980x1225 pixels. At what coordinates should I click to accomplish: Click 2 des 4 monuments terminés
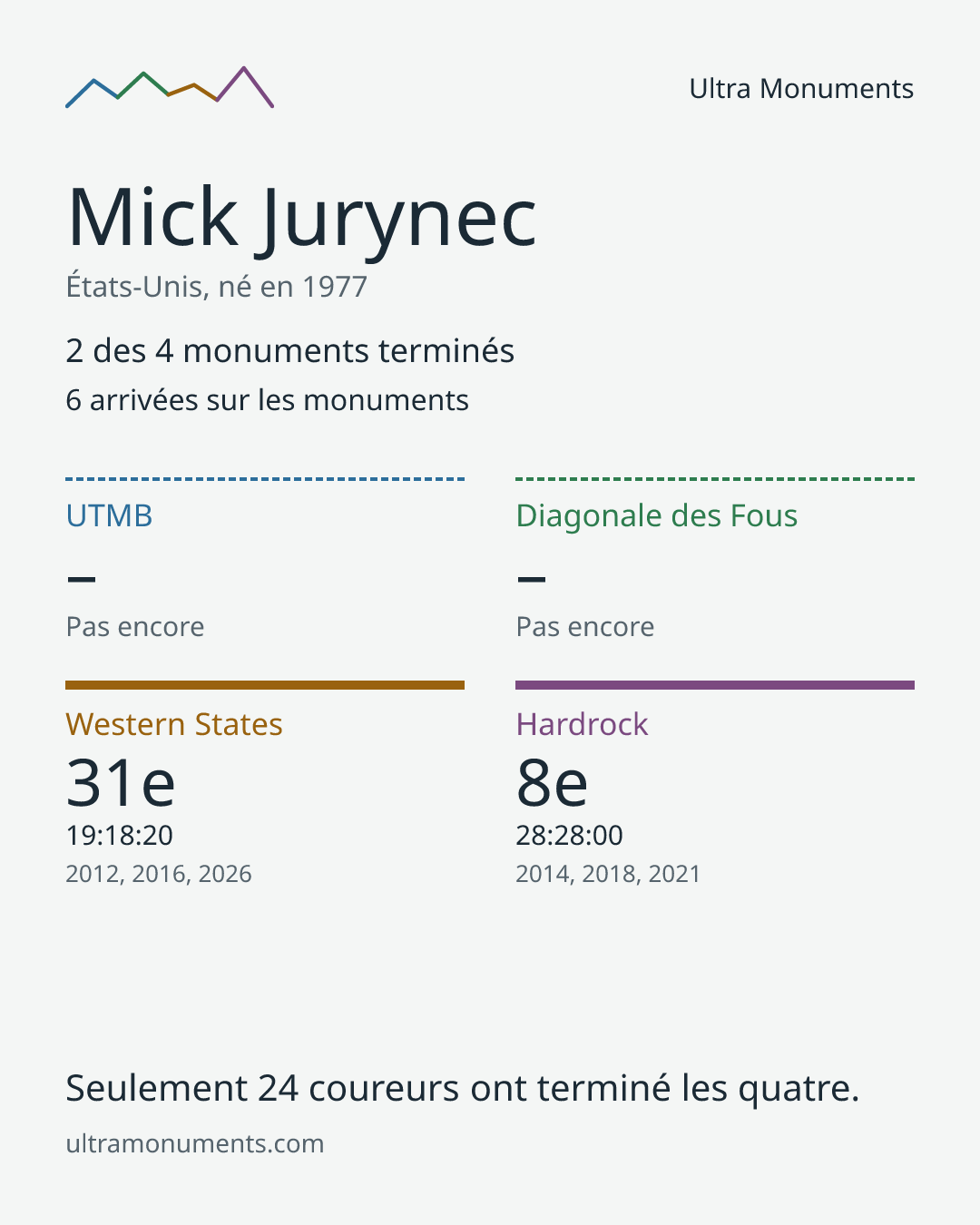(x=290, y=351)
